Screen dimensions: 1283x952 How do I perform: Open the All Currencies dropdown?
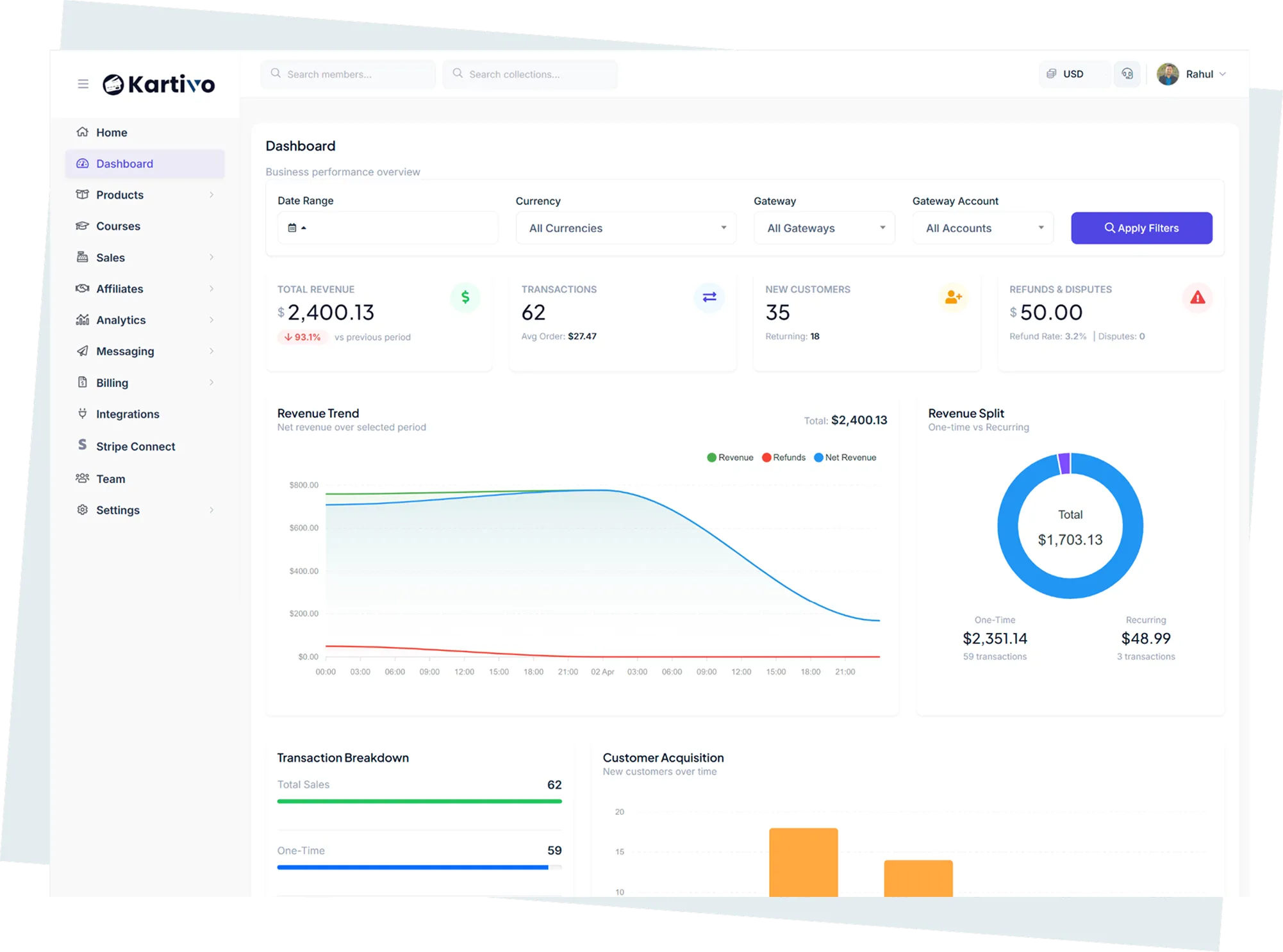click(x=625, y=227)
